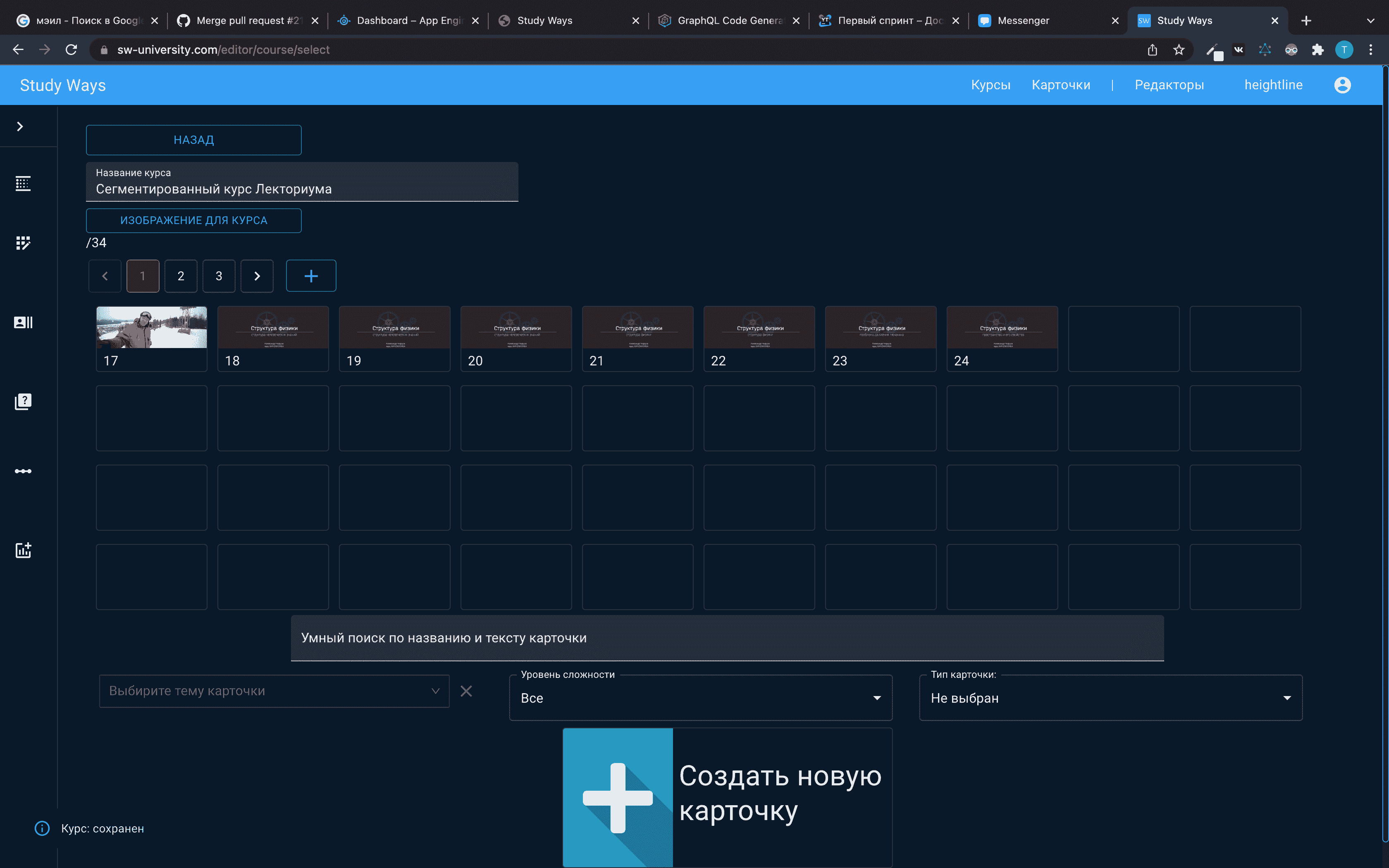1389x868 pixels.
Task: Select card thumbnail 22
Action: pyautogui.click(x=759, y=339)
